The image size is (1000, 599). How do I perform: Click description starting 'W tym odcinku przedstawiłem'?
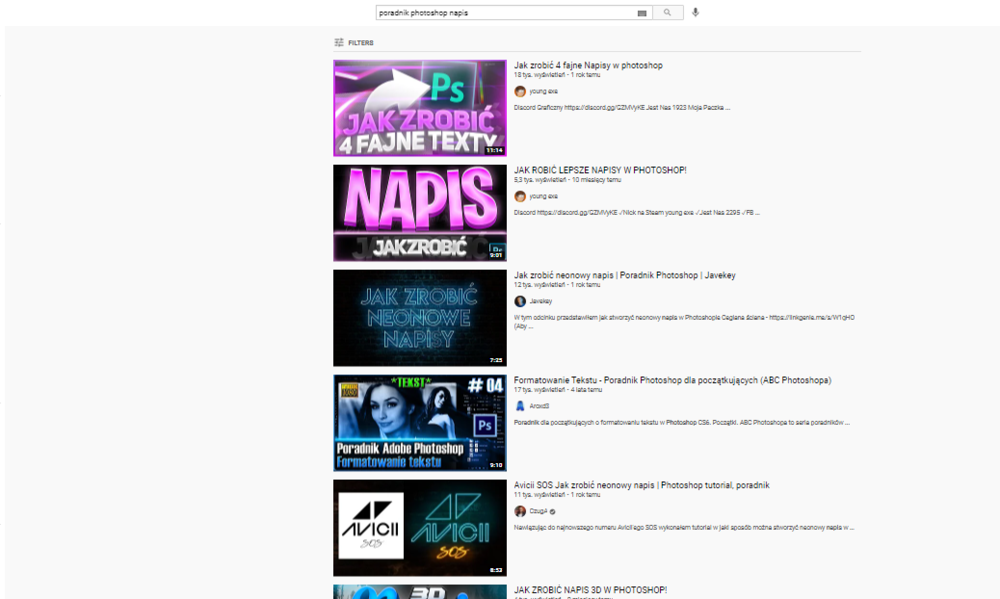point(684,322)
